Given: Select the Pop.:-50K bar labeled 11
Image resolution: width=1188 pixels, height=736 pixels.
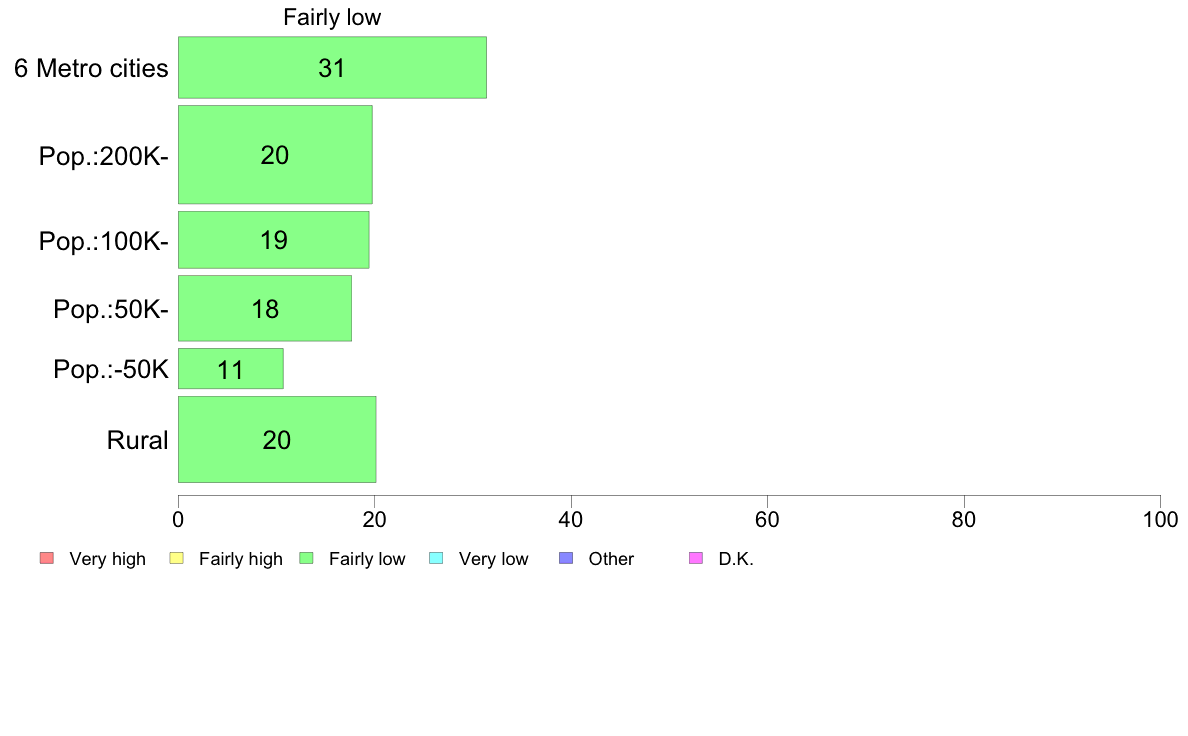Looking at the screenshot, I should pyautogui.click(x=231, y=369).
